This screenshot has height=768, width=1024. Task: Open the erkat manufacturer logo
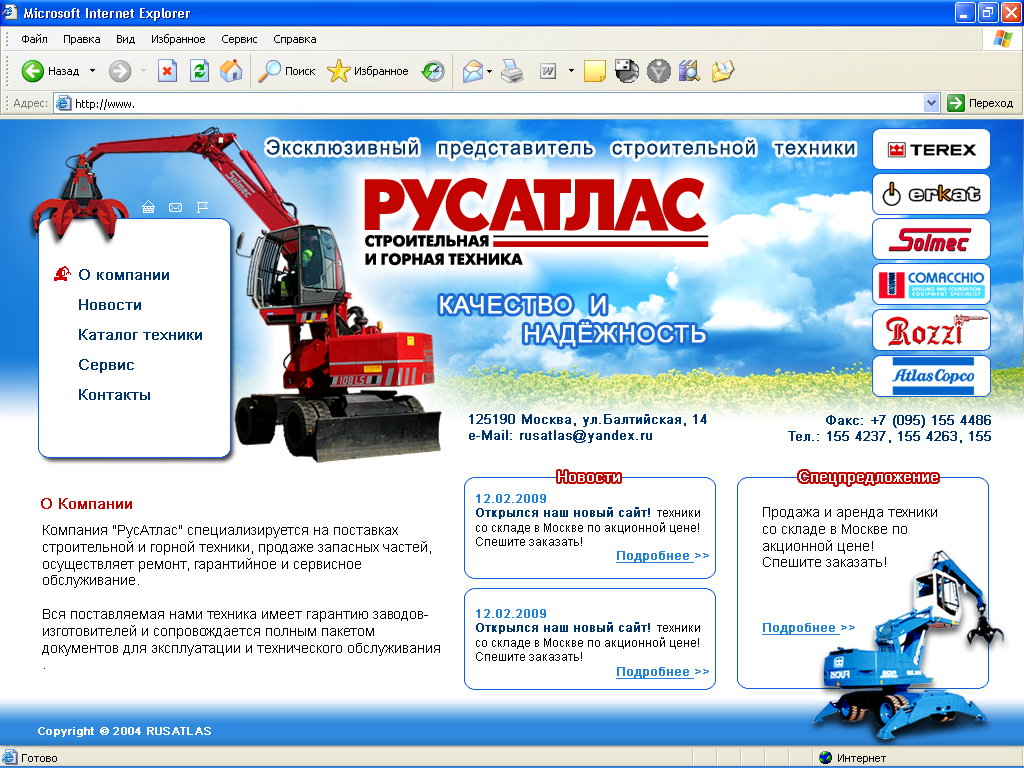coord(931,194)
